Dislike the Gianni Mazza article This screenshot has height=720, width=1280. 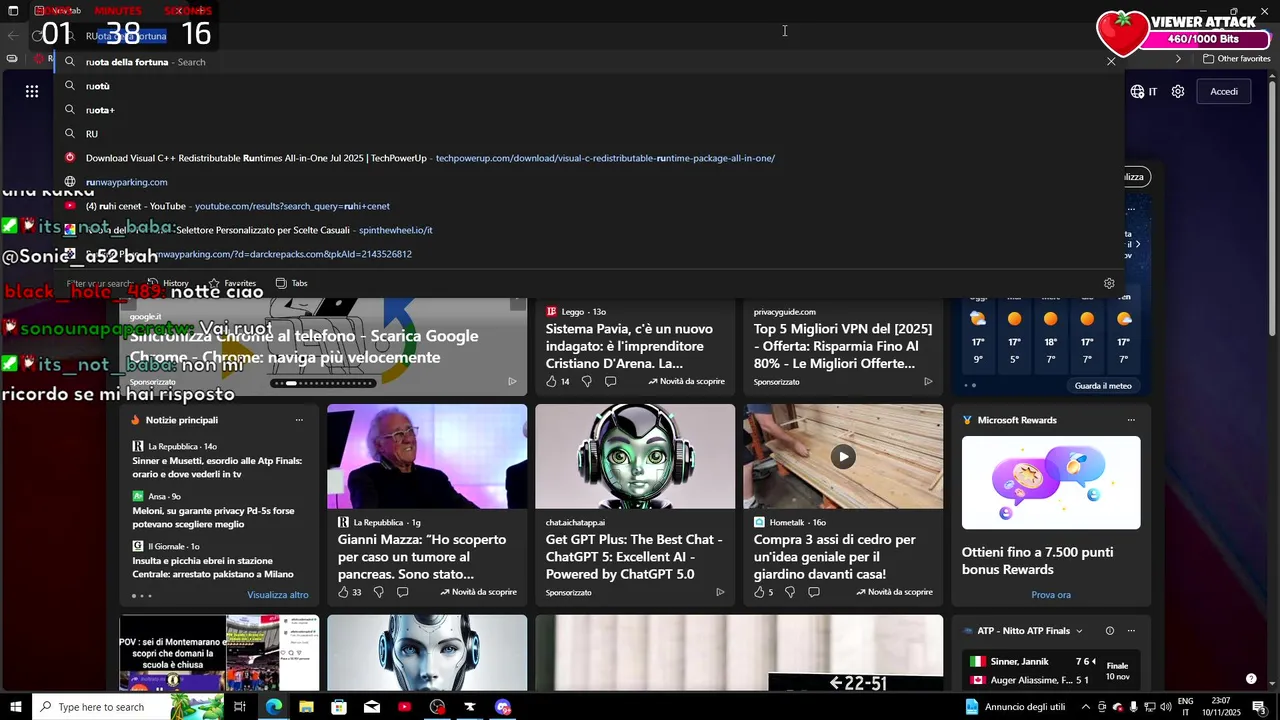[x=379, y=592]
